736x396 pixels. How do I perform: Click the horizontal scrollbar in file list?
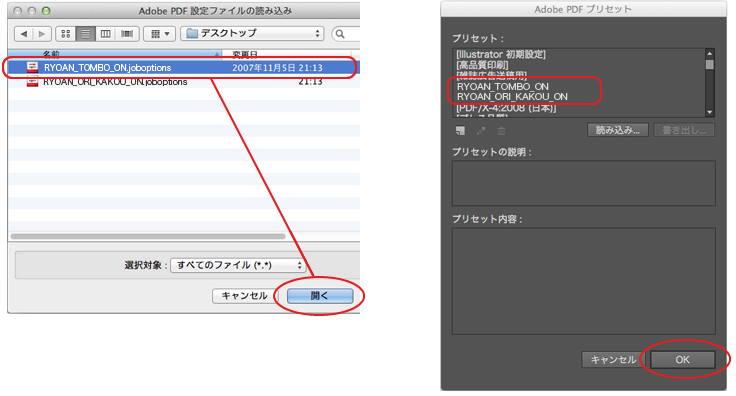tap(148, 236)
